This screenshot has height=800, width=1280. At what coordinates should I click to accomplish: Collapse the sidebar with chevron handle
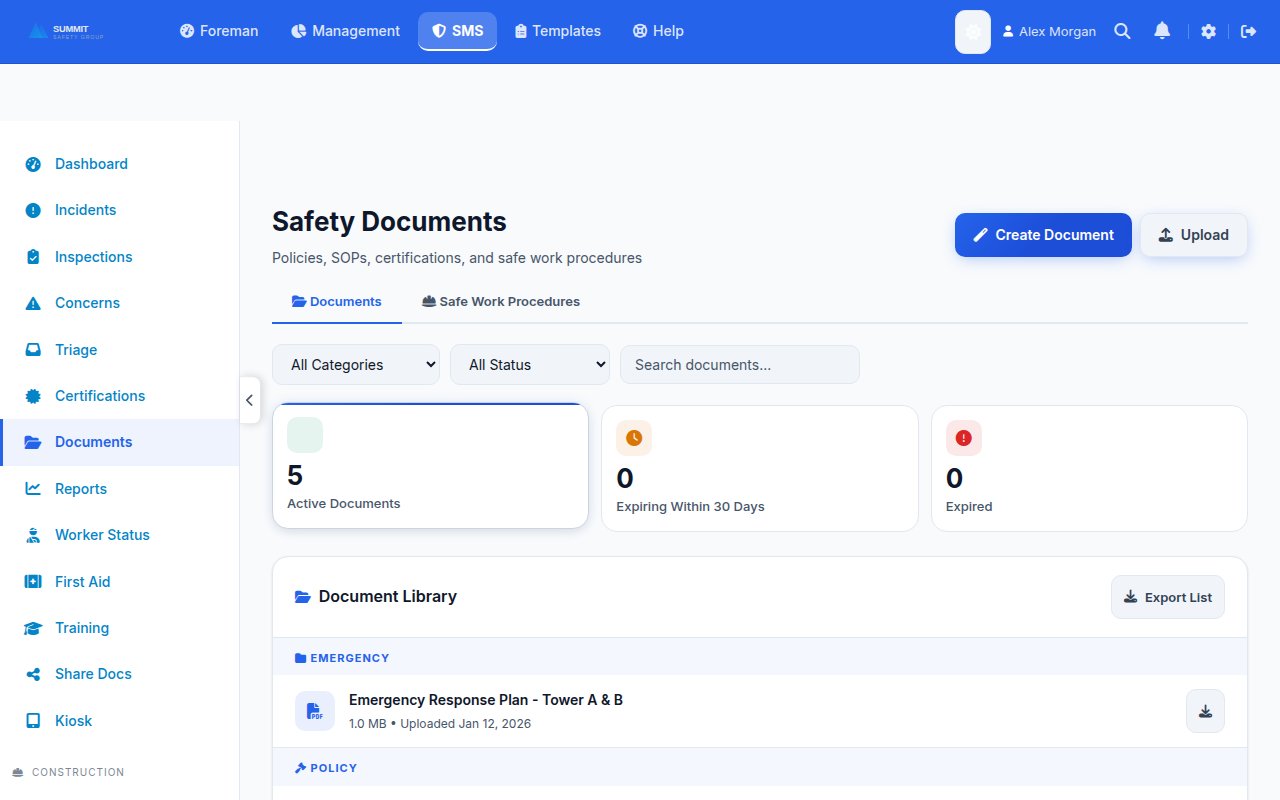click(x=249, y=400)
